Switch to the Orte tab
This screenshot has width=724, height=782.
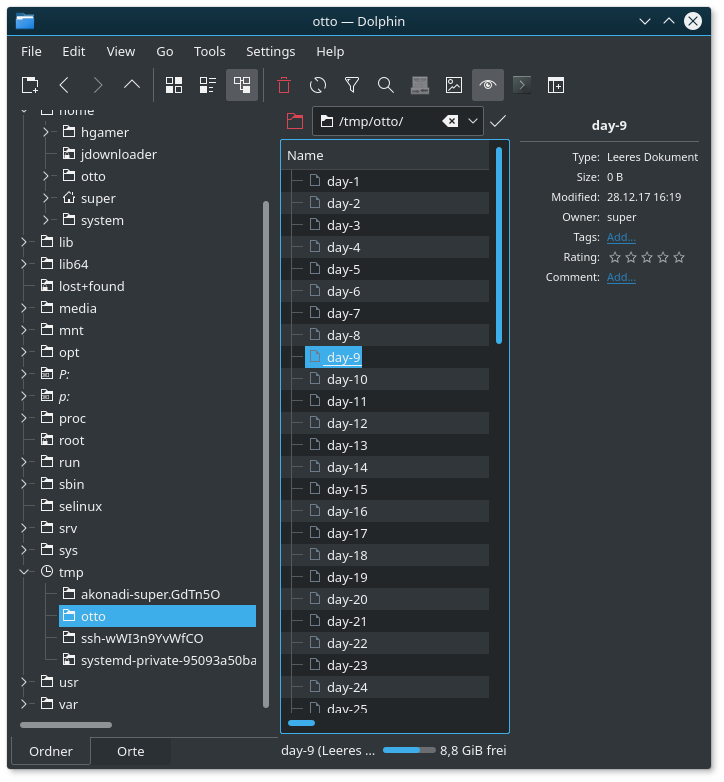[131, 751]
